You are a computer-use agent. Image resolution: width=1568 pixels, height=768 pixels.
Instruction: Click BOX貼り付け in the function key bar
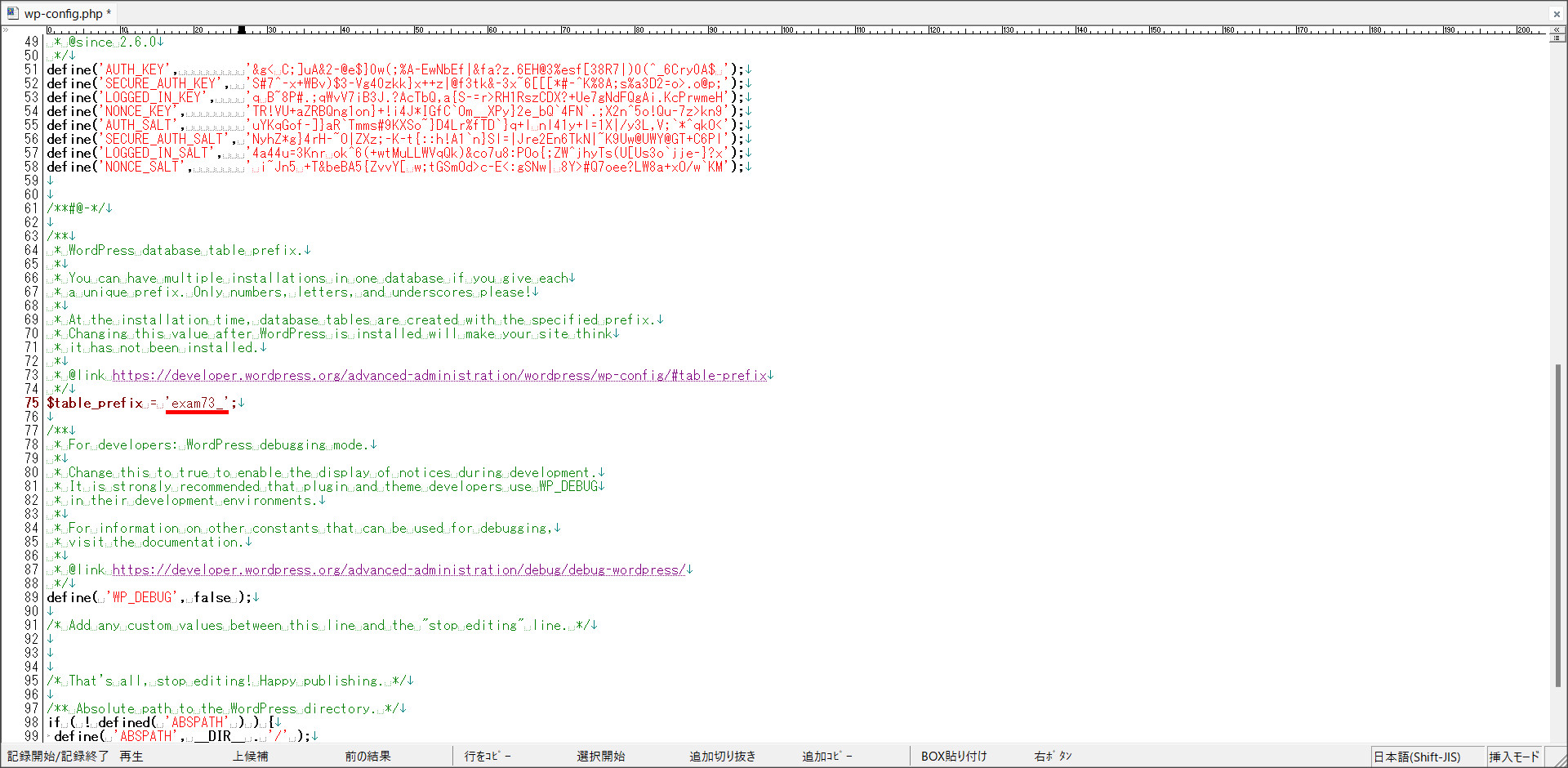click(954, 757)
